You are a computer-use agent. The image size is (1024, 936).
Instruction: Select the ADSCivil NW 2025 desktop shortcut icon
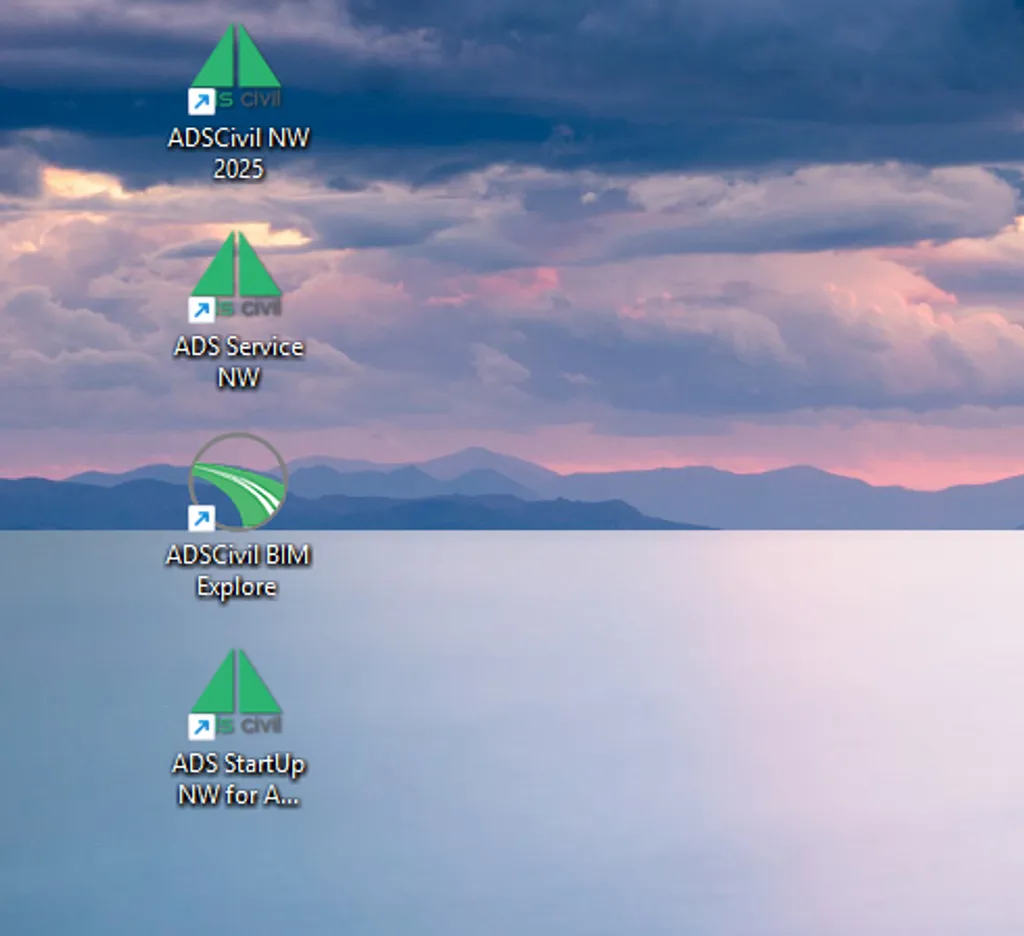coord(236,69)
